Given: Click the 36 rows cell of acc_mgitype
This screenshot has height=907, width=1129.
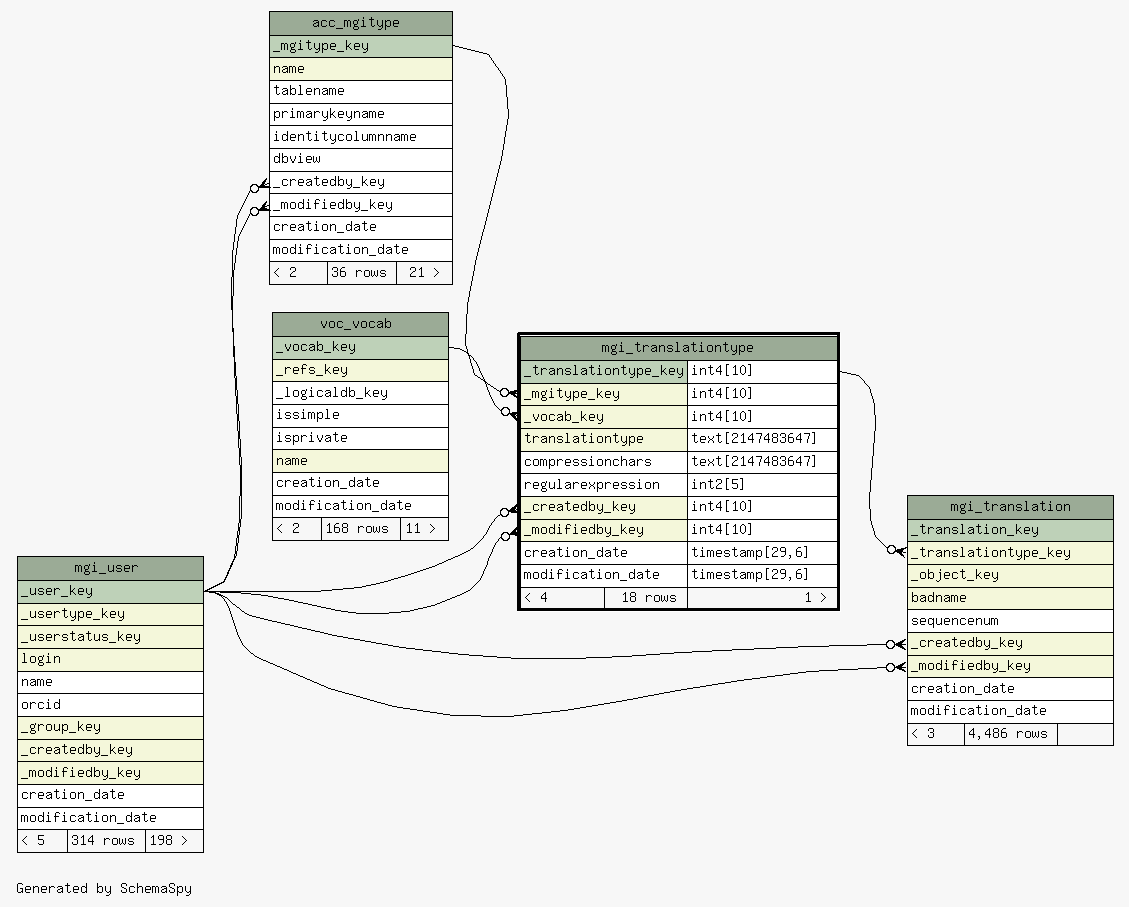Looking at the screenshot, I should [x=361, y=273].
